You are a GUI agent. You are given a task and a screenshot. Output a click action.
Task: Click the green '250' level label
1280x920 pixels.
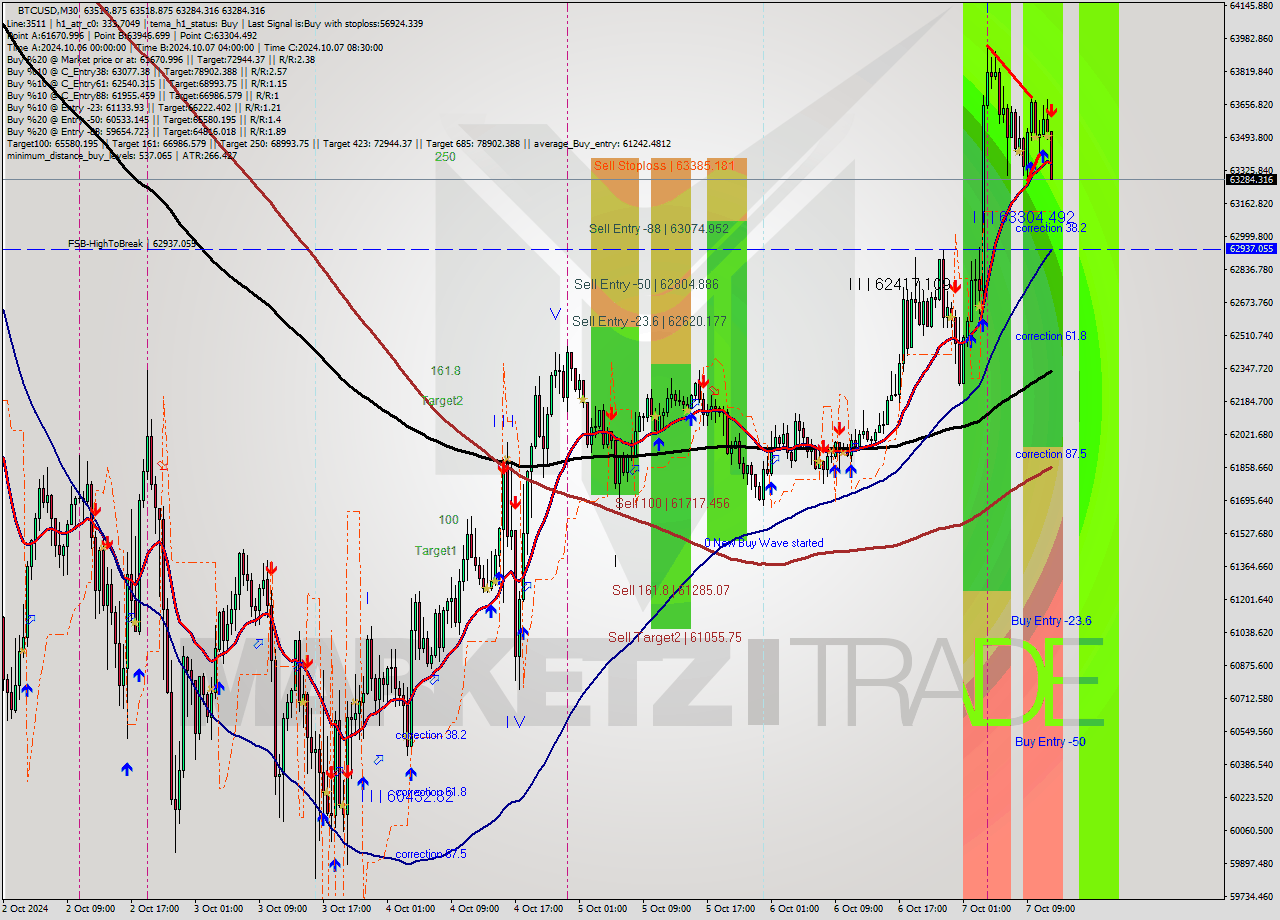coord(445,157)
